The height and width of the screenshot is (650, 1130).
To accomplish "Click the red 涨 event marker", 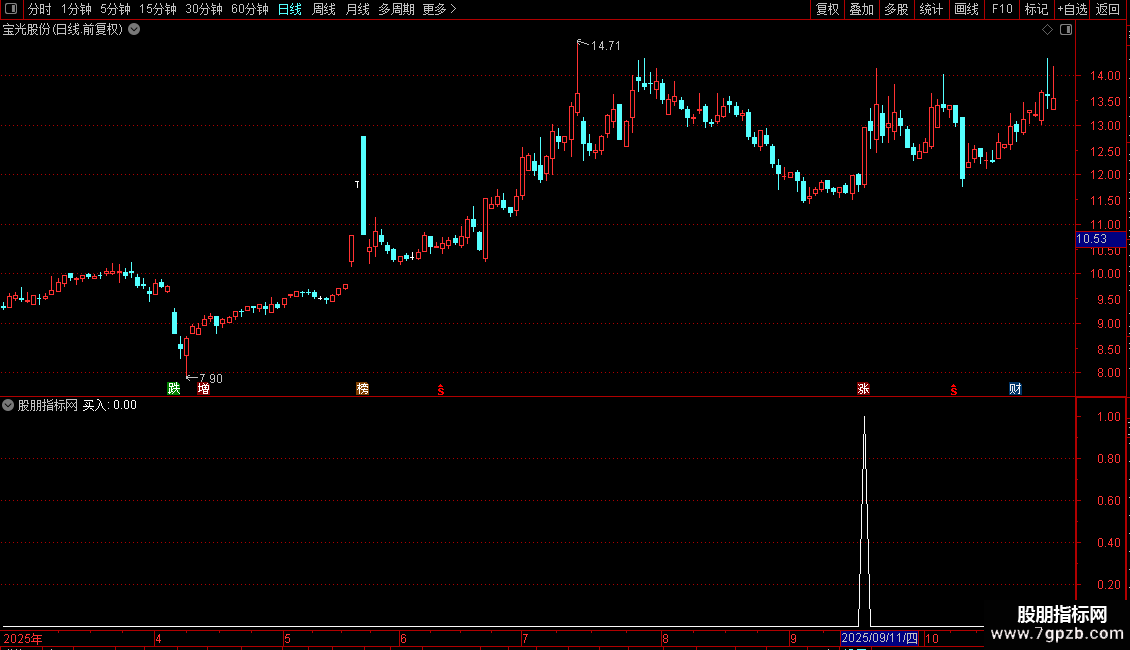I will click(x=863, y=388).
